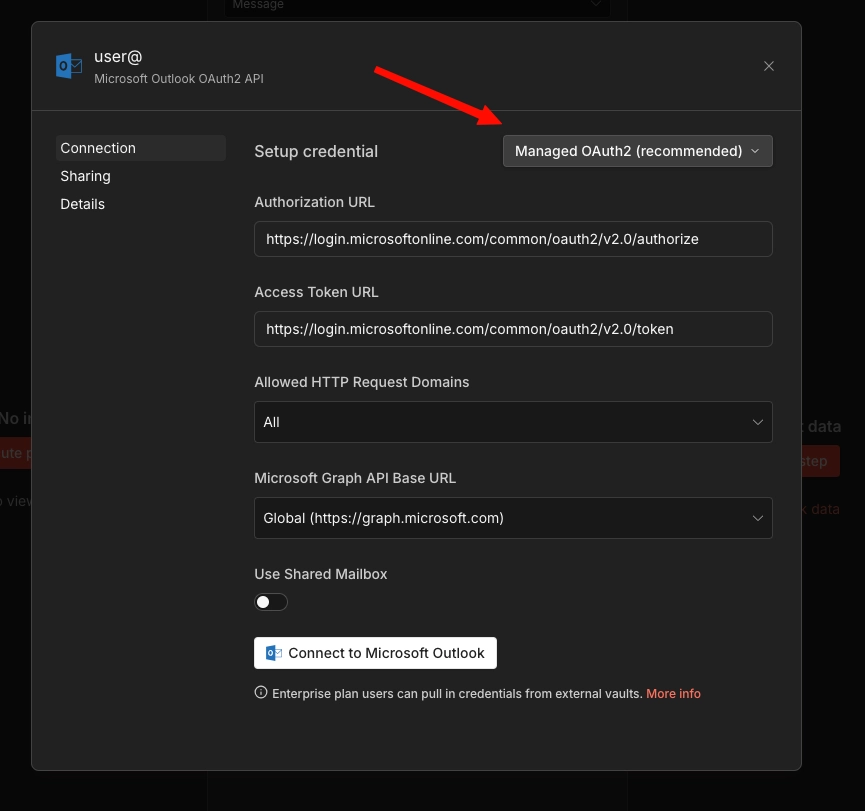Click the chevron on the Allowed HTTP Request Domains selector

pos(757,422)
